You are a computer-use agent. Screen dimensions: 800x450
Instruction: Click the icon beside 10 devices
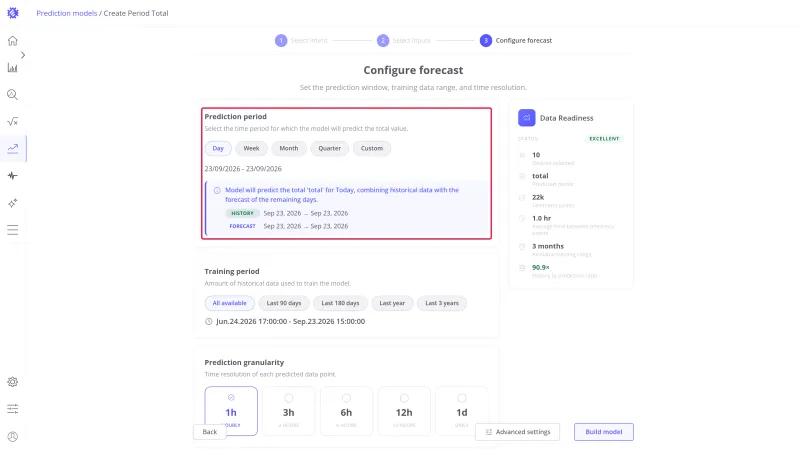click(x=522, y=155)
